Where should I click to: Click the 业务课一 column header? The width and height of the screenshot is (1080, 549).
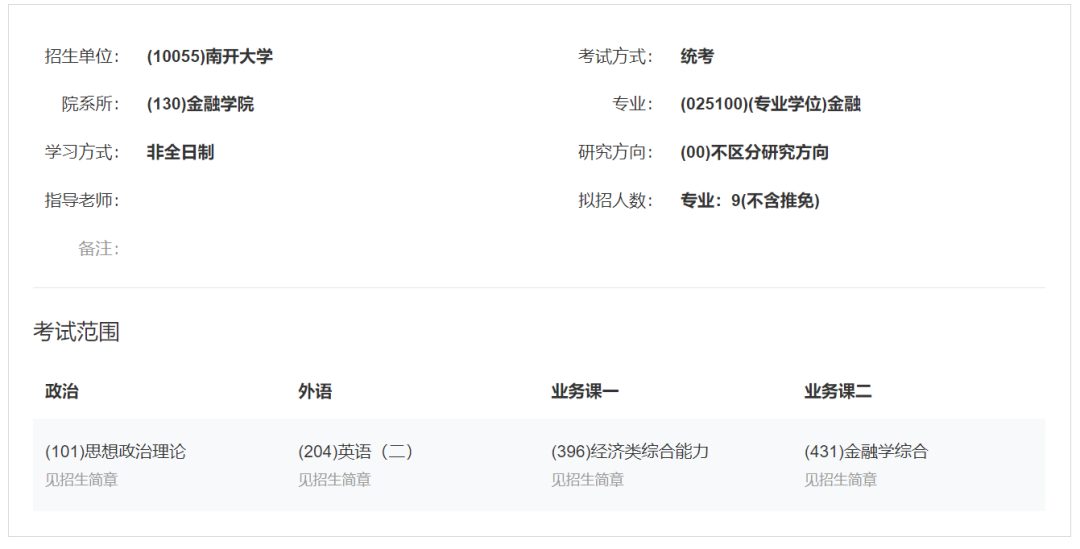pos(585,391)
